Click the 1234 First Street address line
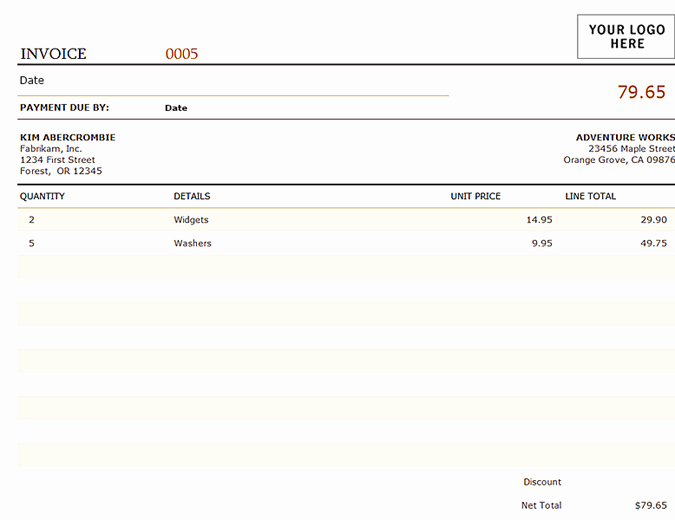 coord(57,160)
